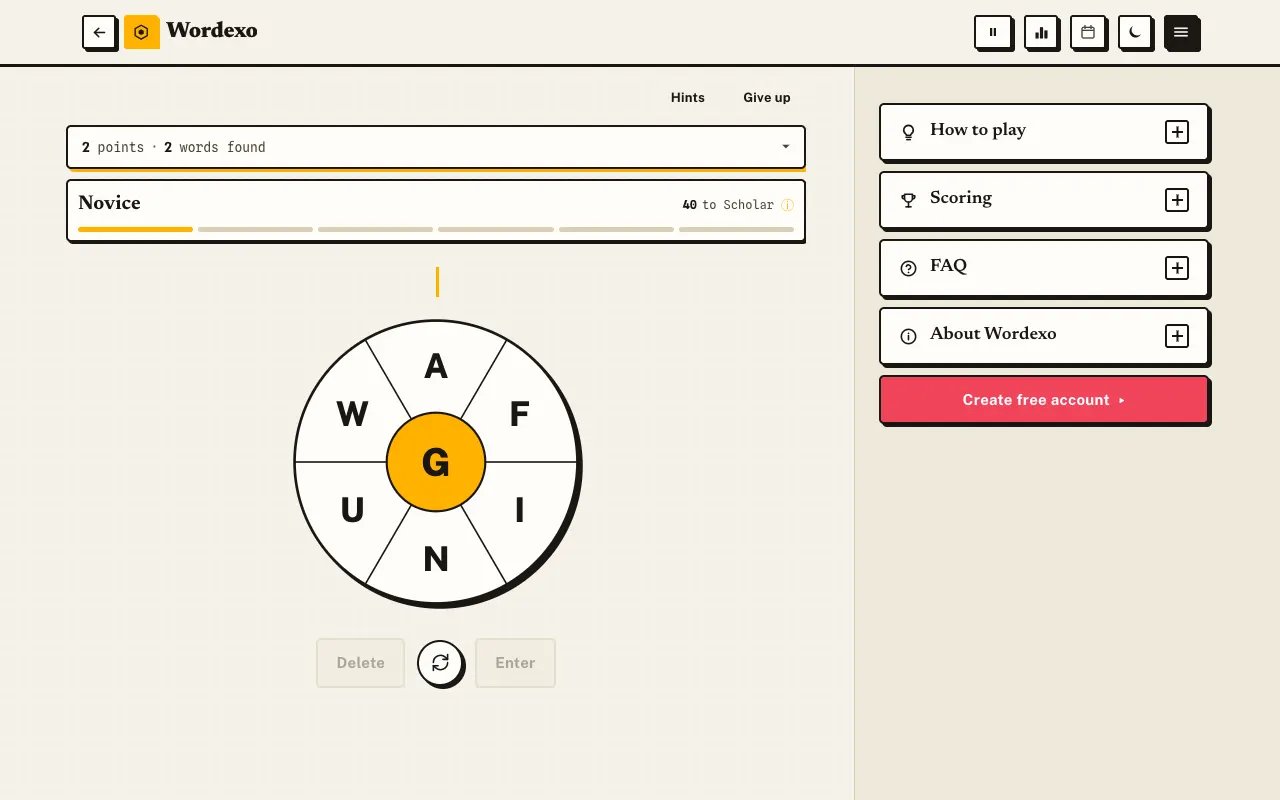Click the Wordexo title text
Screen dimensions: 1280x800
[212, 31]
